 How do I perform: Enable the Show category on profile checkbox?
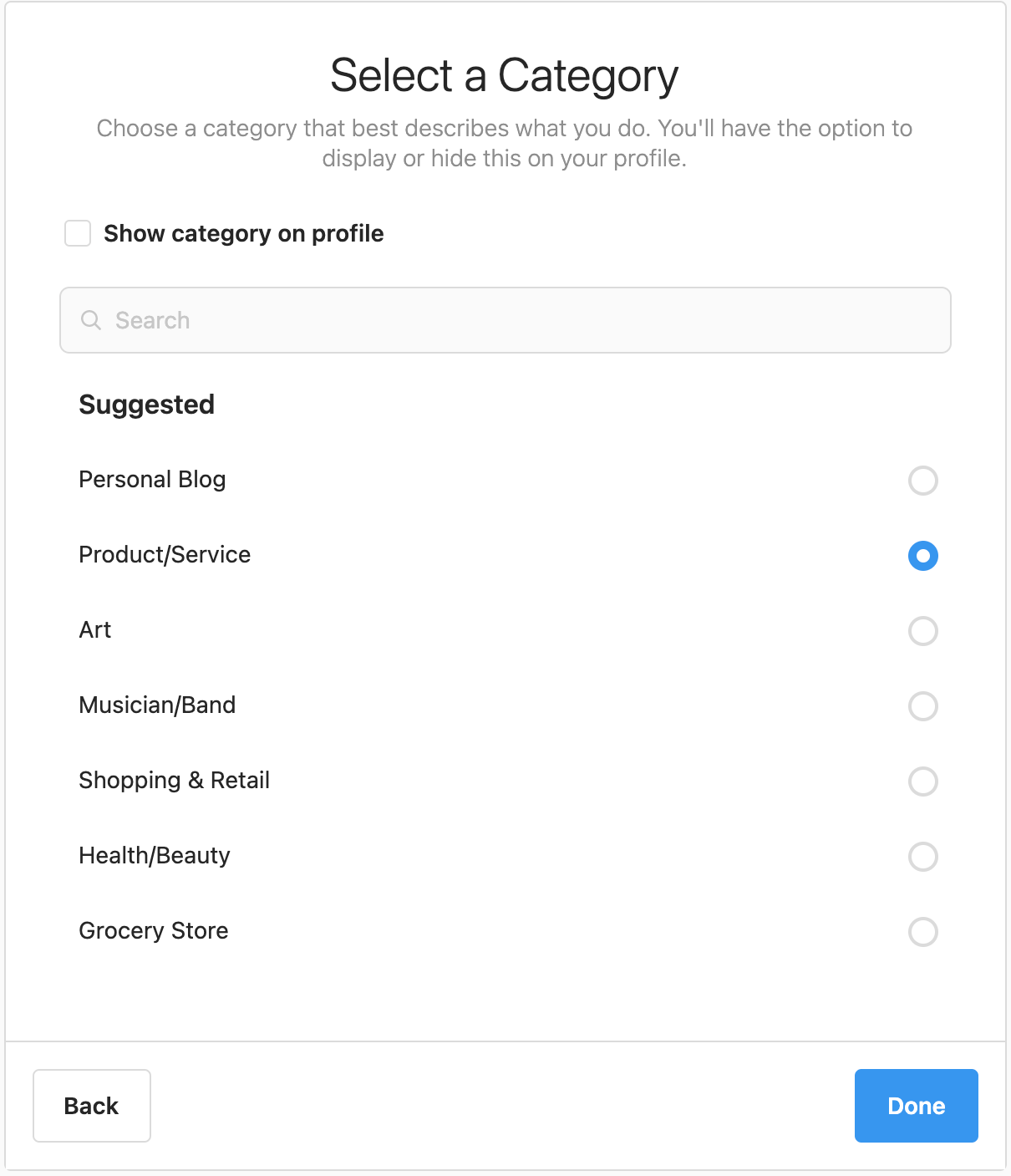tap(78, 233)
